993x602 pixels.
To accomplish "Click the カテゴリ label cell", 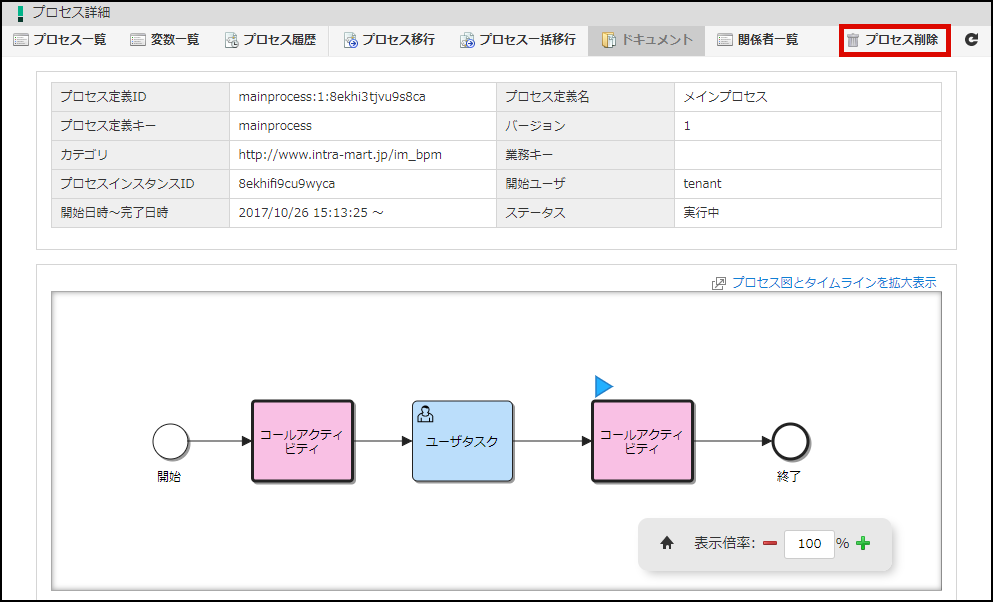I will 141,154.
